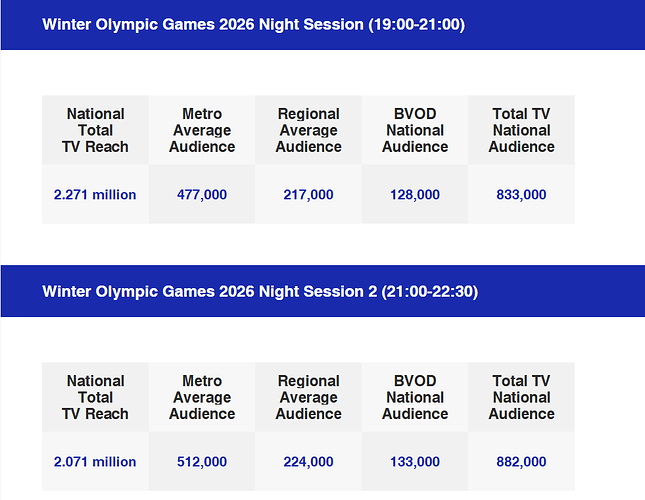The image size is (645, 500).
Task: Click first table's BVOD National Audience header
Action: [415, 130]
